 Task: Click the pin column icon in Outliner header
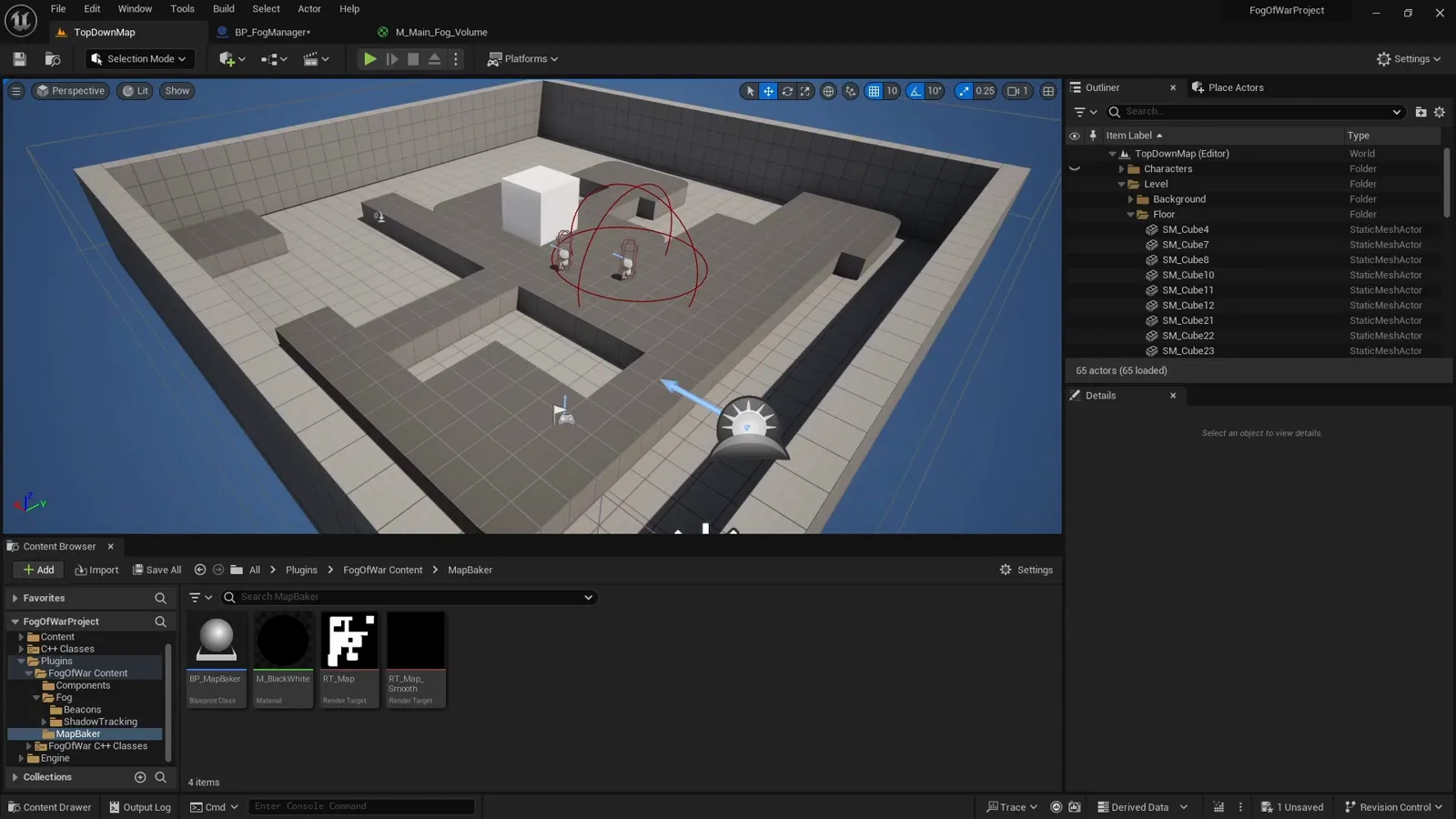pyautogui.click(x=1093, y=136)
